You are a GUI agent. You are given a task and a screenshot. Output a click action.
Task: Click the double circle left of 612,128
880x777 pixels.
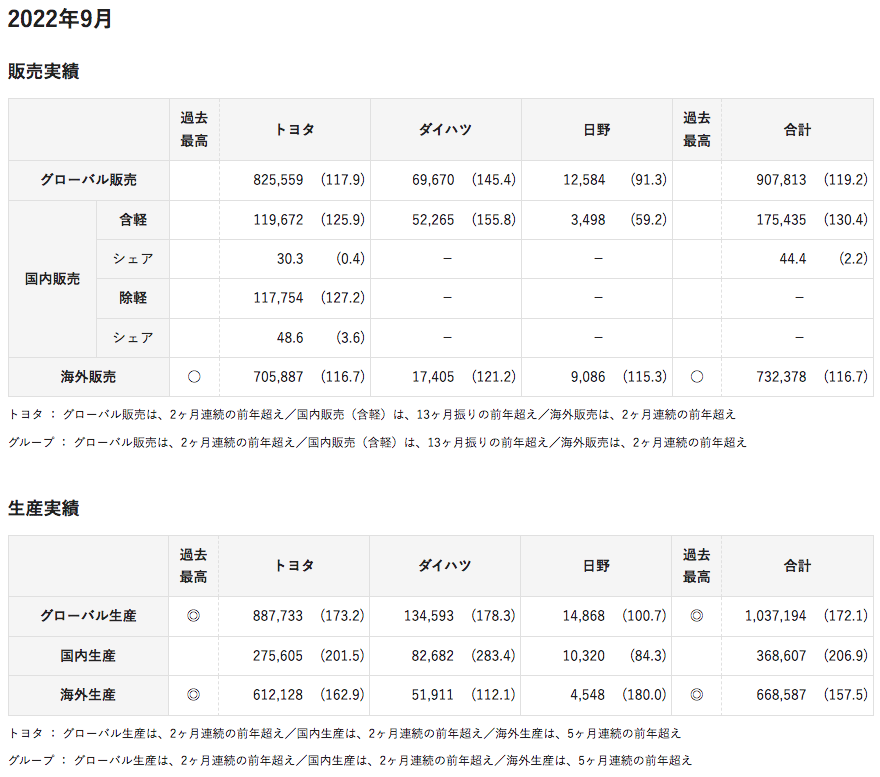[x=194, y=695]
